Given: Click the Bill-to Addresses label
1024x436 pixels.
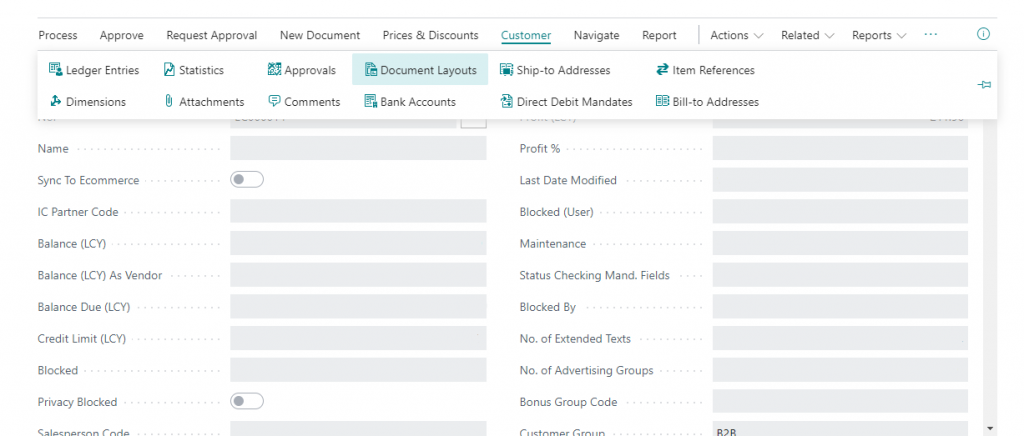Looking at the screenshot, I should point(716,102).
